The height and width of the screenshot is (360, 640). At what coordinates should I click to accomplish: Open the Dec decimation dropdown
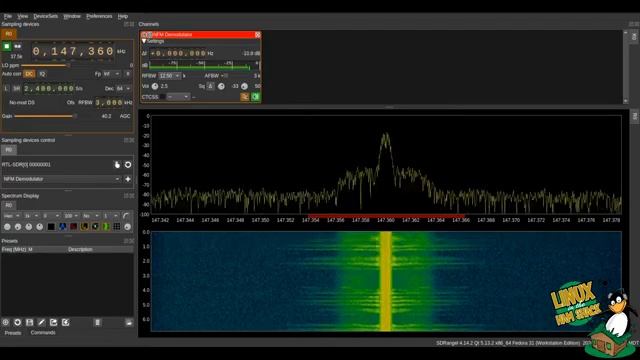point(123,88)
